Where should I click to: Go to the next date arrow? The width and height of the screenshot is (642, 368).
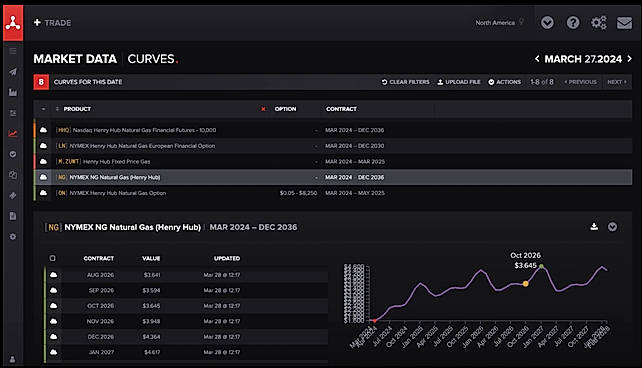(x=630, y=59)
